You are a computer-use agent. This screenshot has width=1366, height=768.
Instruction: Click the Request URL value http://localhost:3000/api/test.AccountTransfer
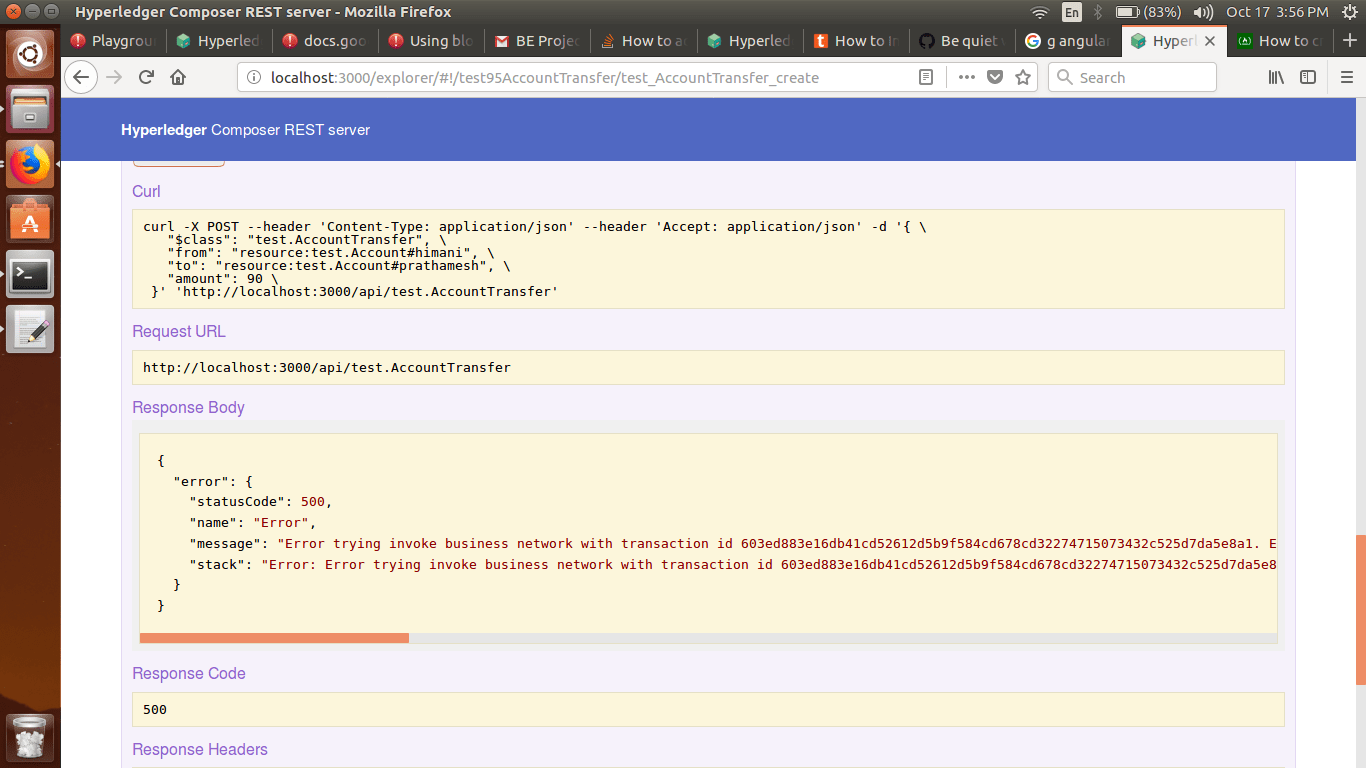click(x=327, y=367)
